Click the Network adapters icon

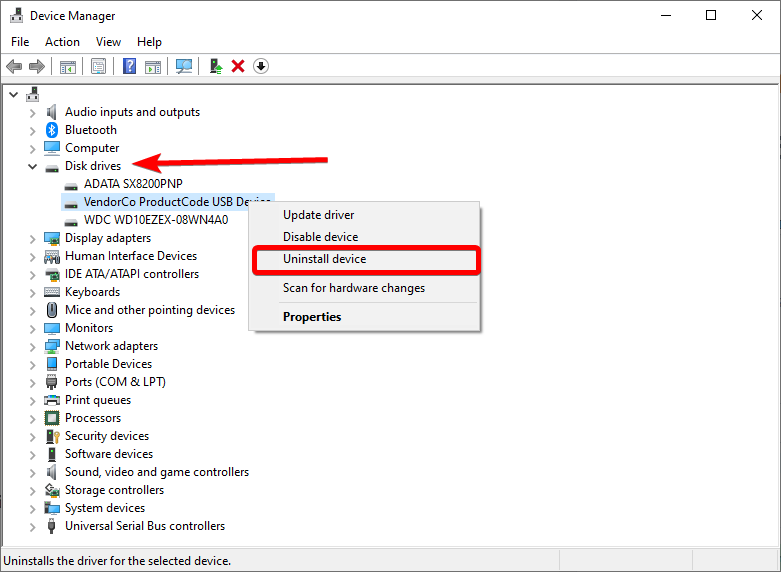[52, 346]
